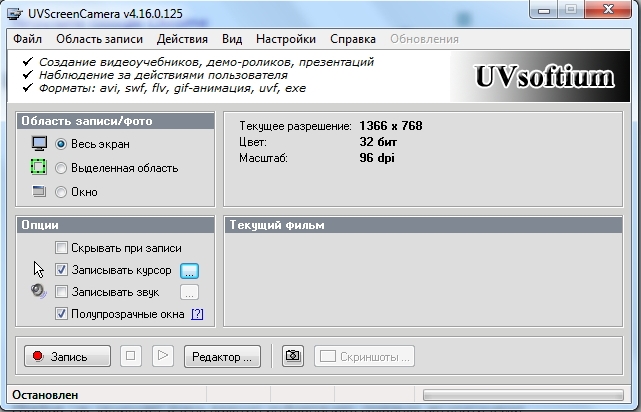Click the full-screen monitor icon
The width and height of the screenshot is (641, 412).
(x=39, y=143)
